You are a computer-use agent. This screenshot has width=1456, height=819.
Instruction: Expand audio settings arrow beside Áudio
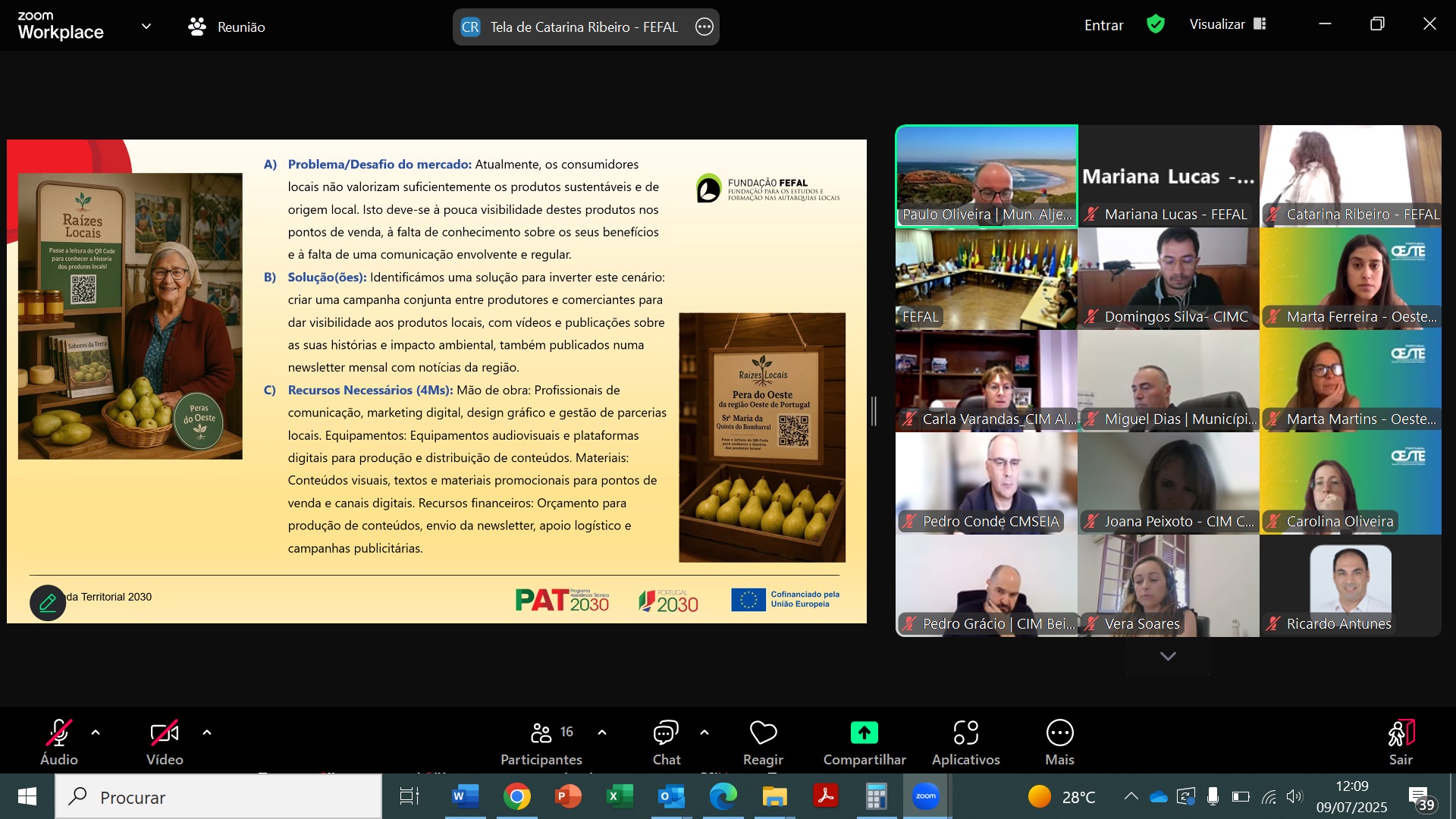[96, 733]
